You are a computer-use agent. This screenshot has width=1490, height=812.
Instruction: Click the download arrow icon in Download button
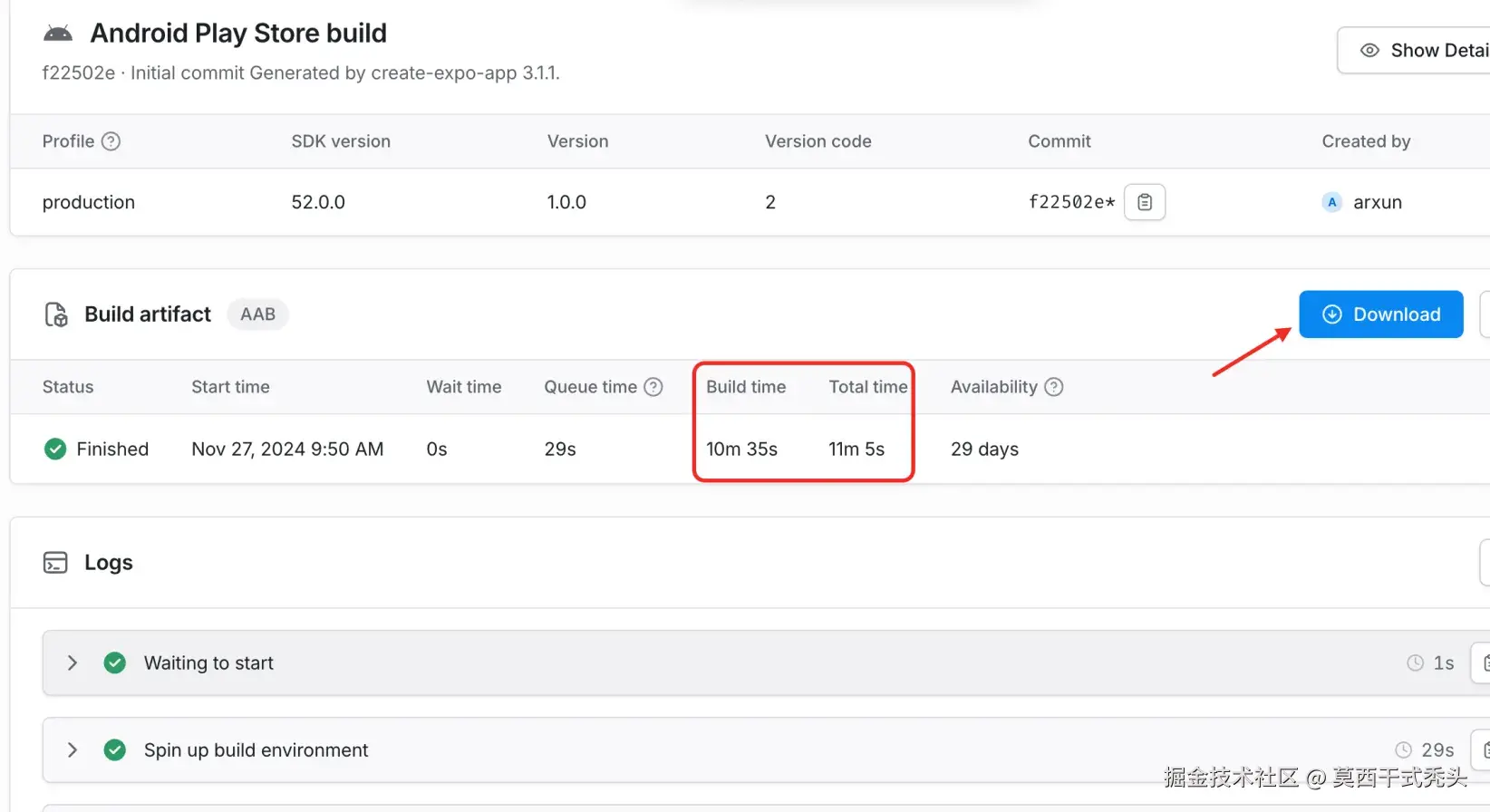pos(1332,314)
